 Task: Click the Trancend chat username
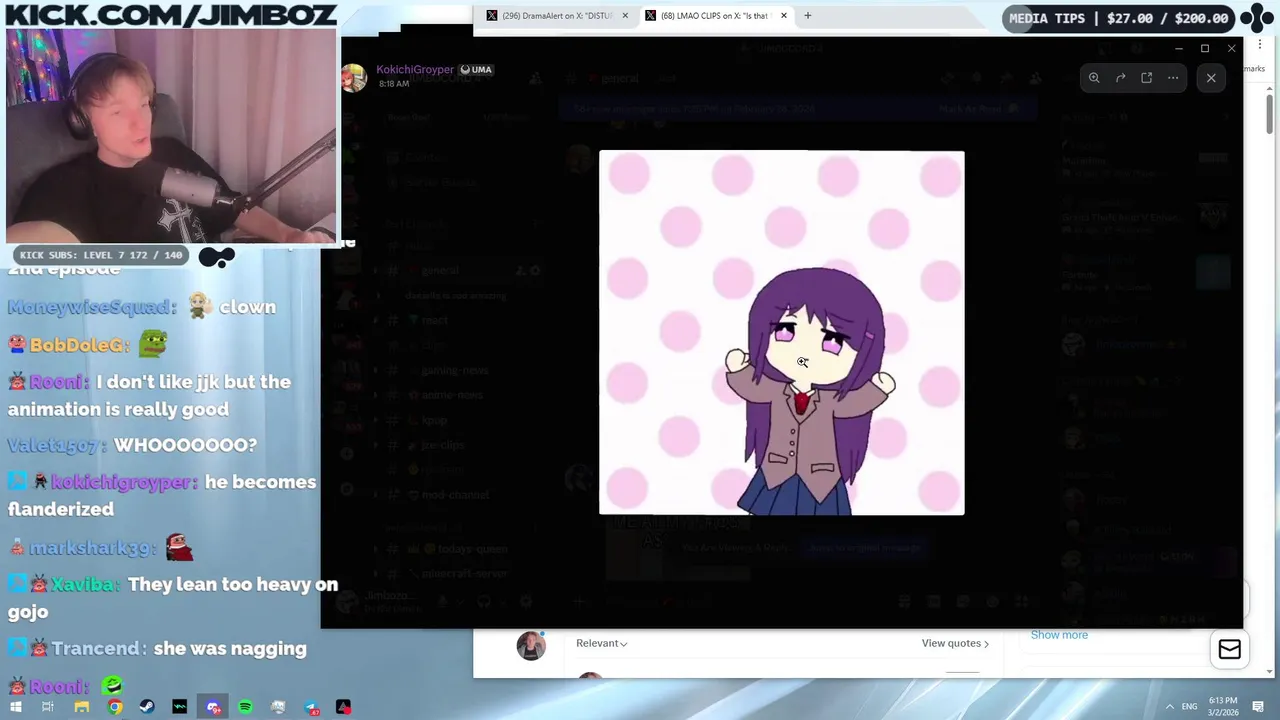coord(98,649)
